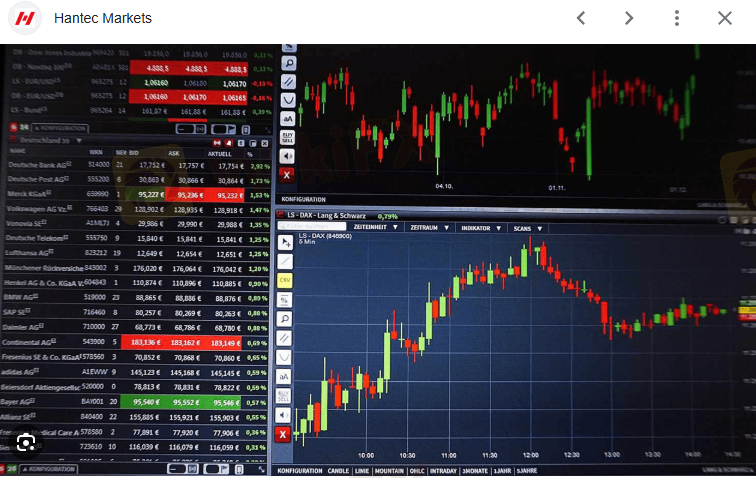Screen dimensions: 756x478
Task: Open the Zeiteinheit dropdown
Action: [376, 227]
